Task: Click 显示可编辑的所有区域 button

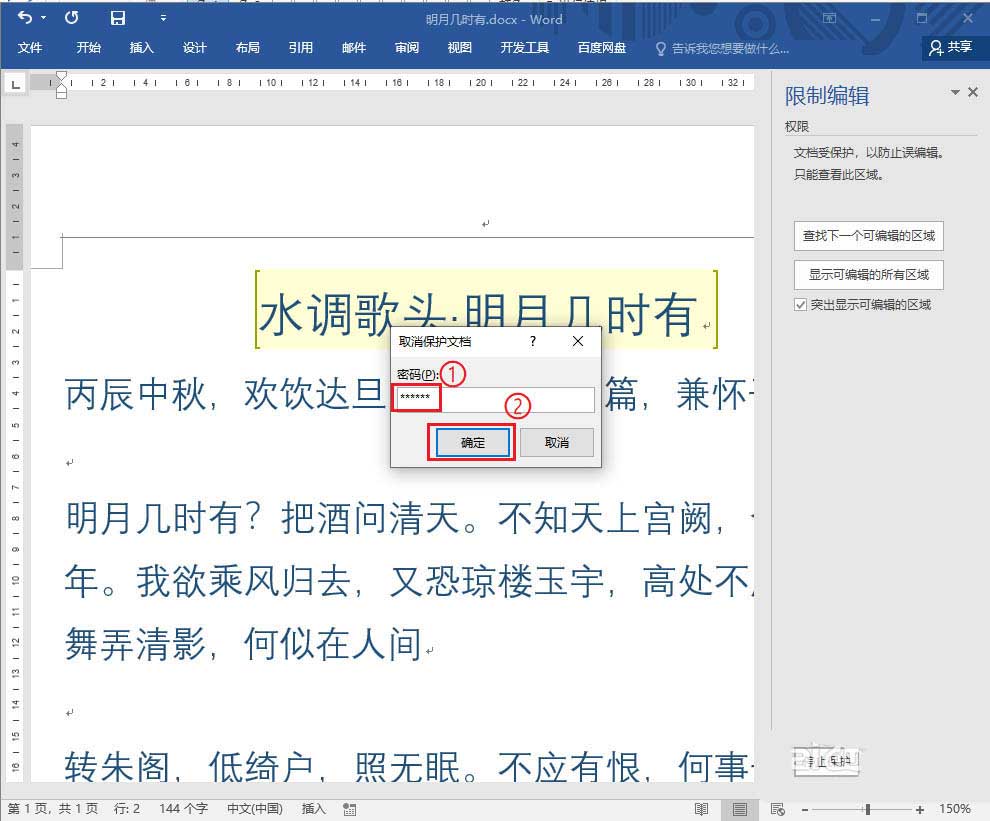Action: point(868,274)
